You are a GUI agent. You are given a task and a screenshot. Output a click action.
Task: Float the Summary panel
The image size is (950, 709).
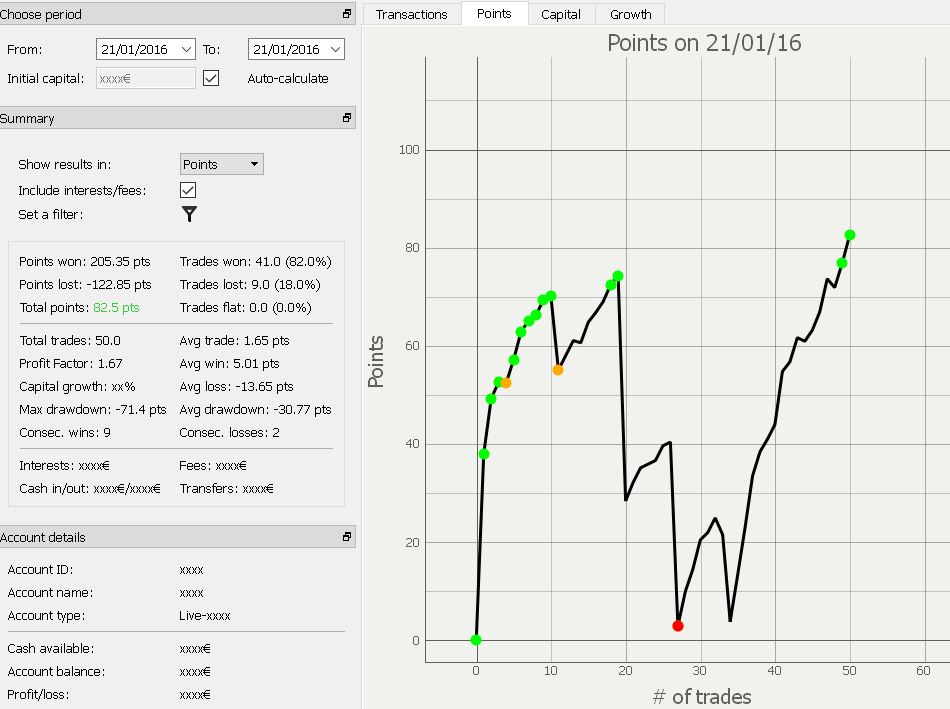[x=347, y=118]
